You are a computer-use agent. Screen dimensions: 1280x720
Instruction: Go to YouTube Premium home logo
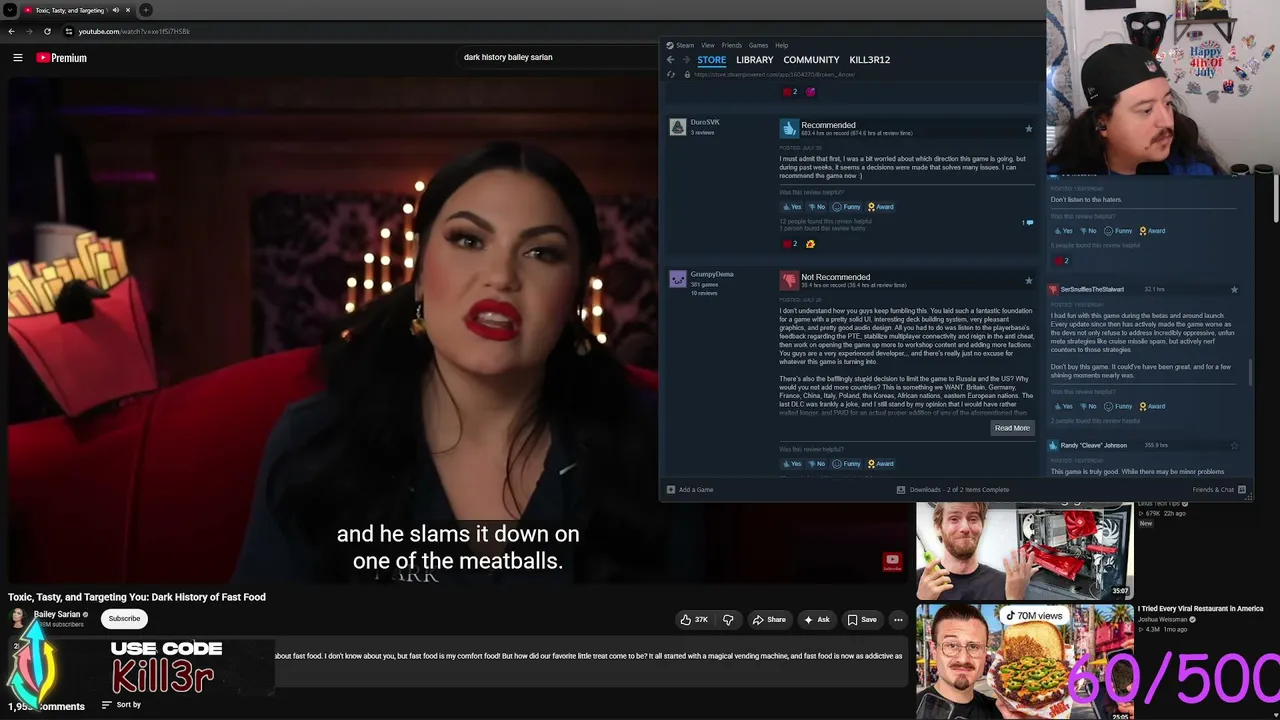62,58
